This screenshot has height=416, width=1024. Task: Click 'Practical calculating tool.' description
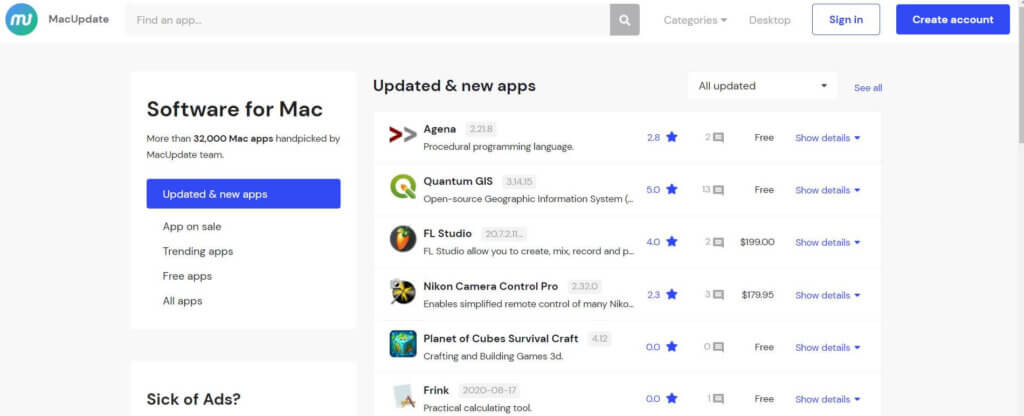coord(477,408)
